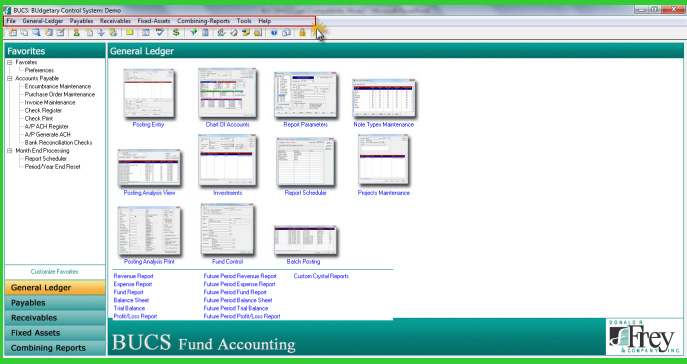Screen dimensions: 687x364
Task: Switch to Receivables module button
Action: click(x=55, y=318)
